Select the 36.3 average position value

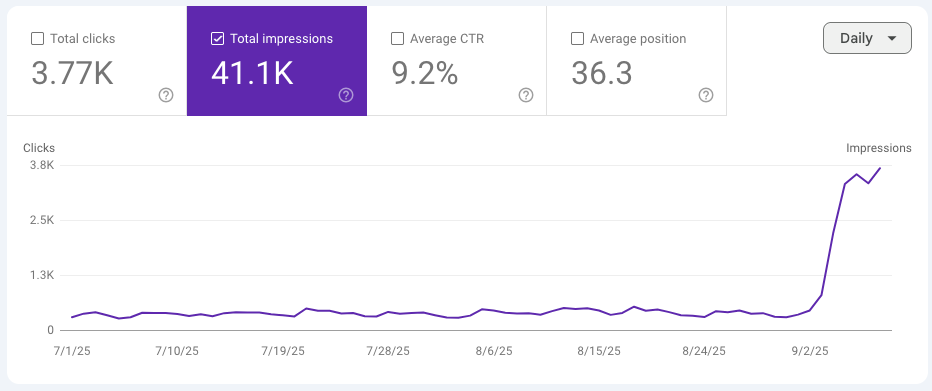[602, 74]
